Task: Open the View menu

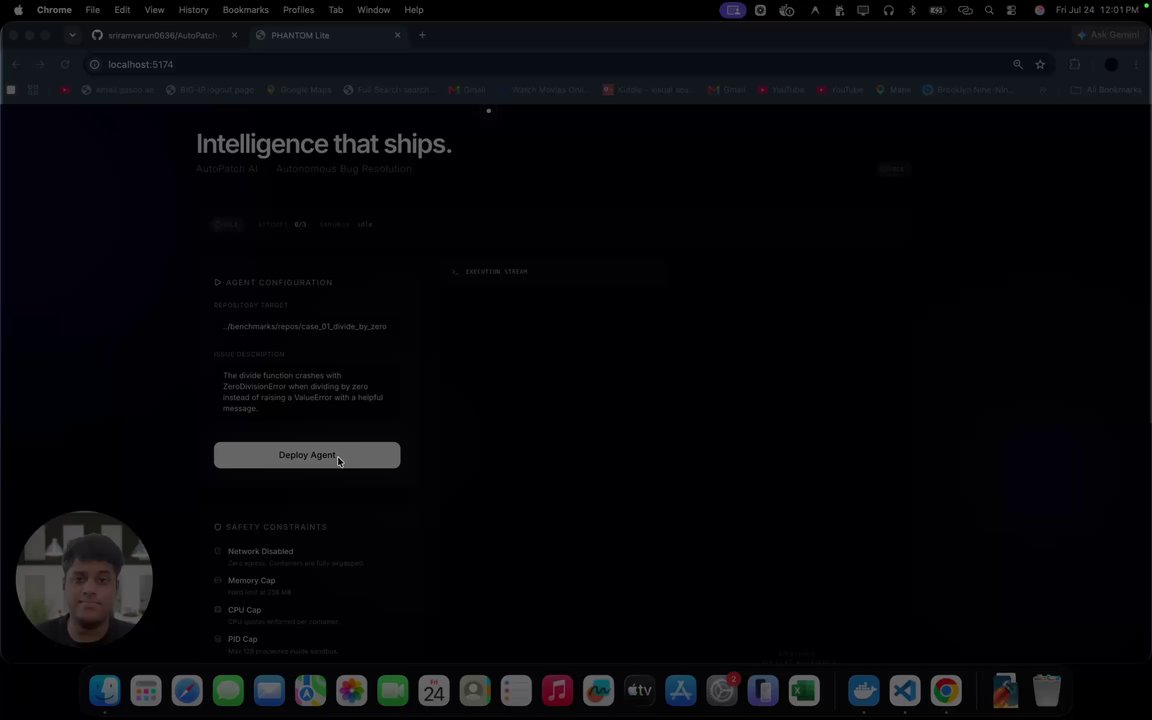Action: [154, 10]
